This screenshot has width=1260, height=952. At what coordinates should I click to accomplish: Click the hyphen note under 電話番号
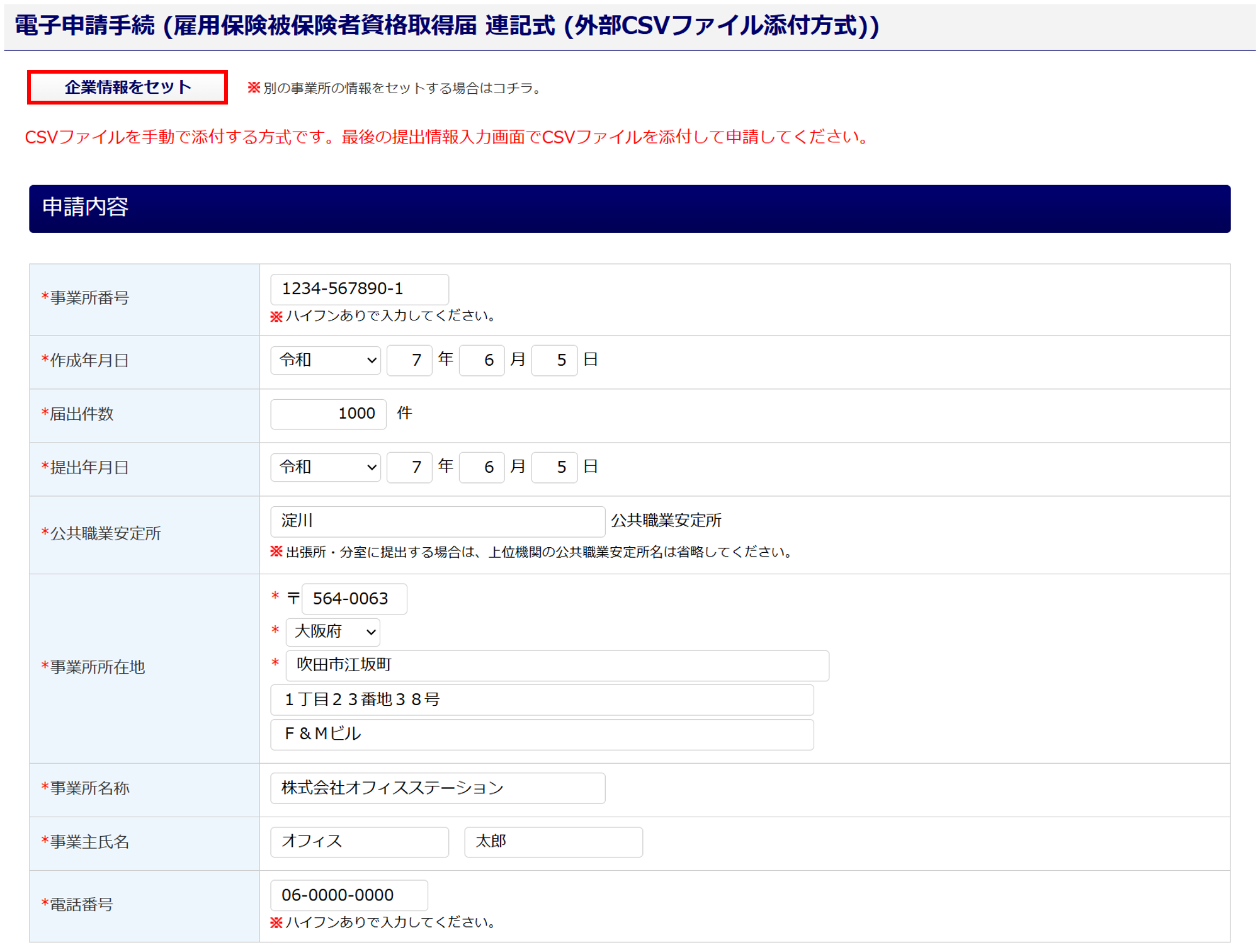coord(383,922)
